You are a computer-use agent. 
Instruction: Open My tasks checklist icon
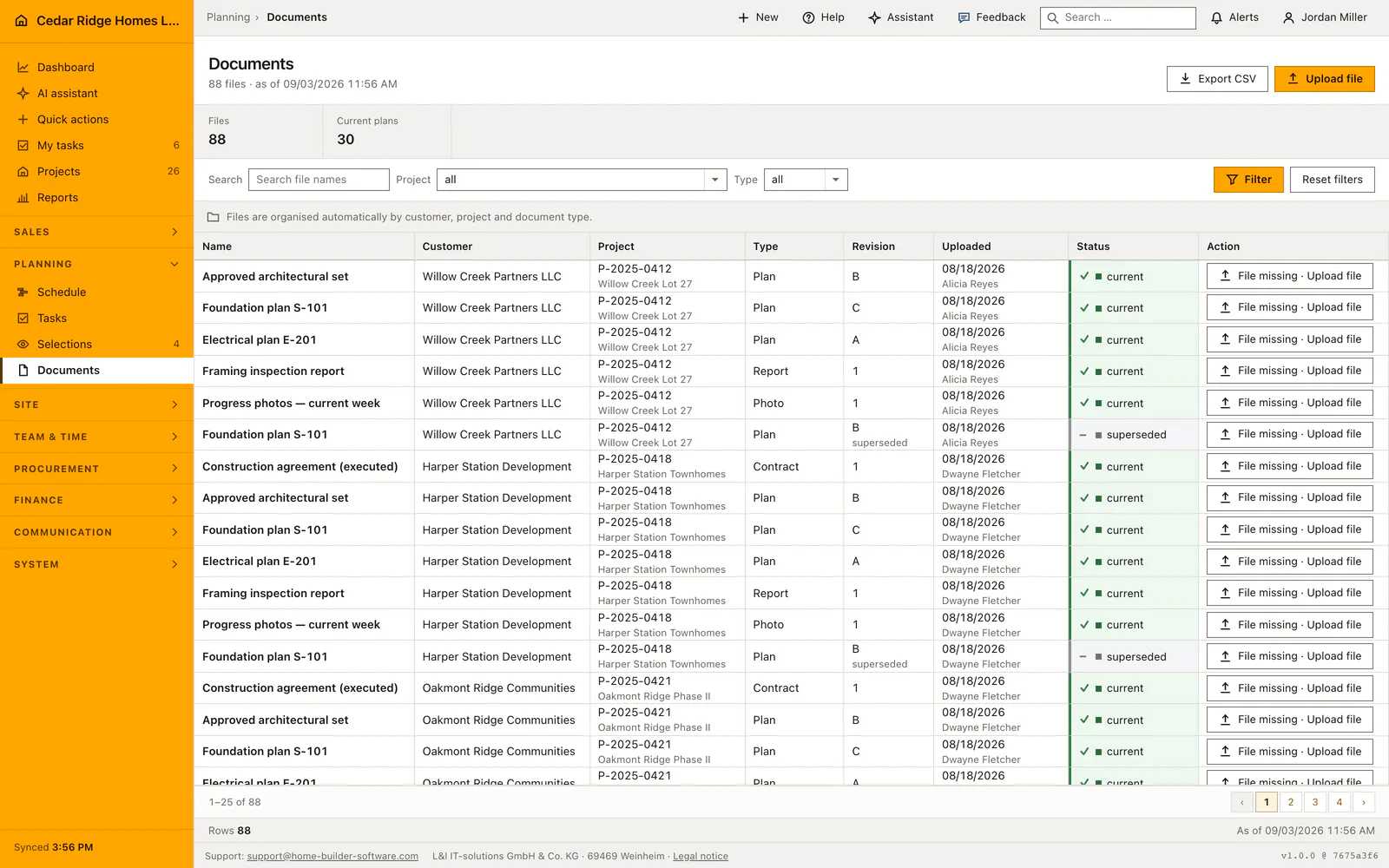(23, 146)
